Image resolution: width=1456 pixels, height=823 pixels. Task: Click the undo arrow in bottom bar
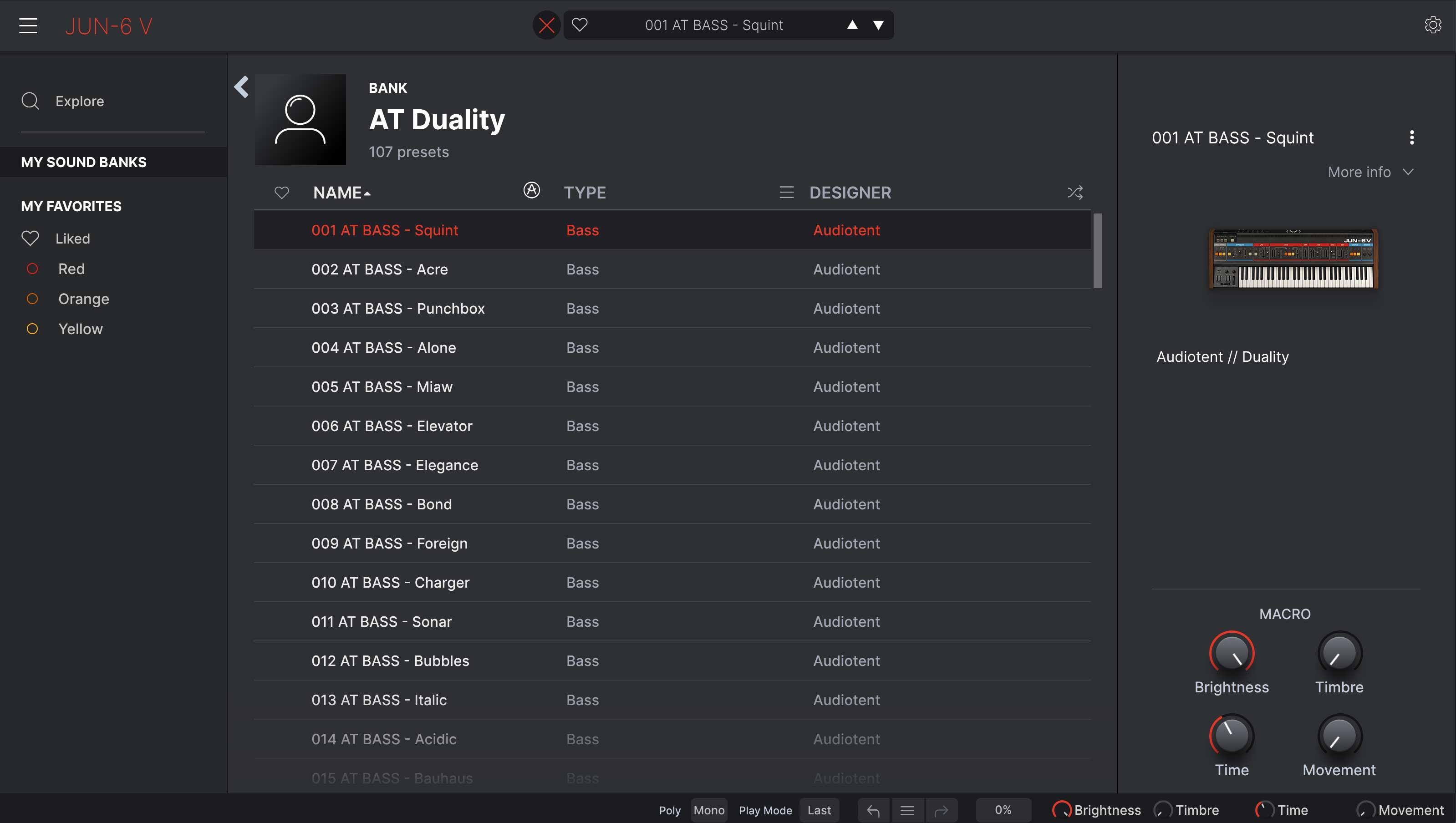tap(873, 811)
